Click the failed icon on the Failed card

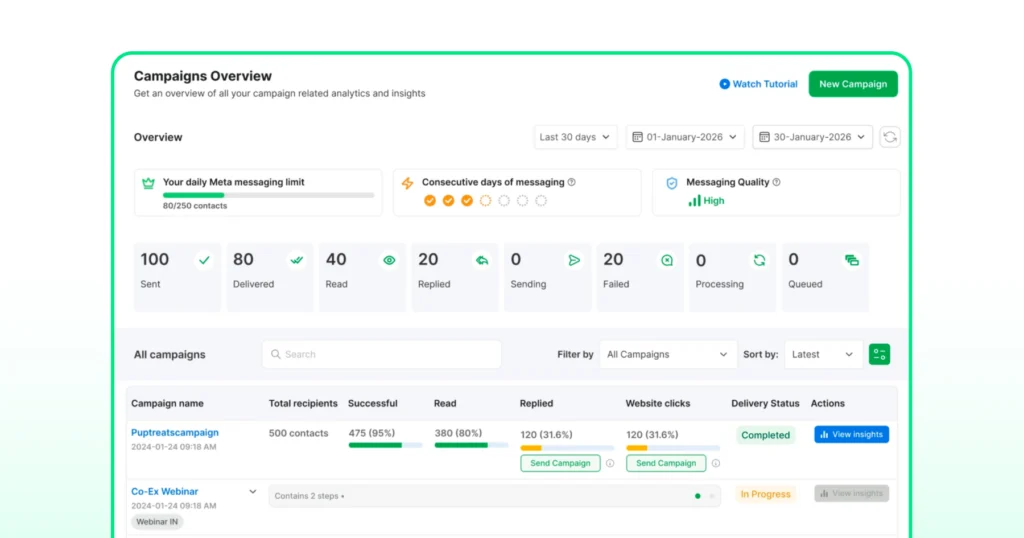pos(667,260)
